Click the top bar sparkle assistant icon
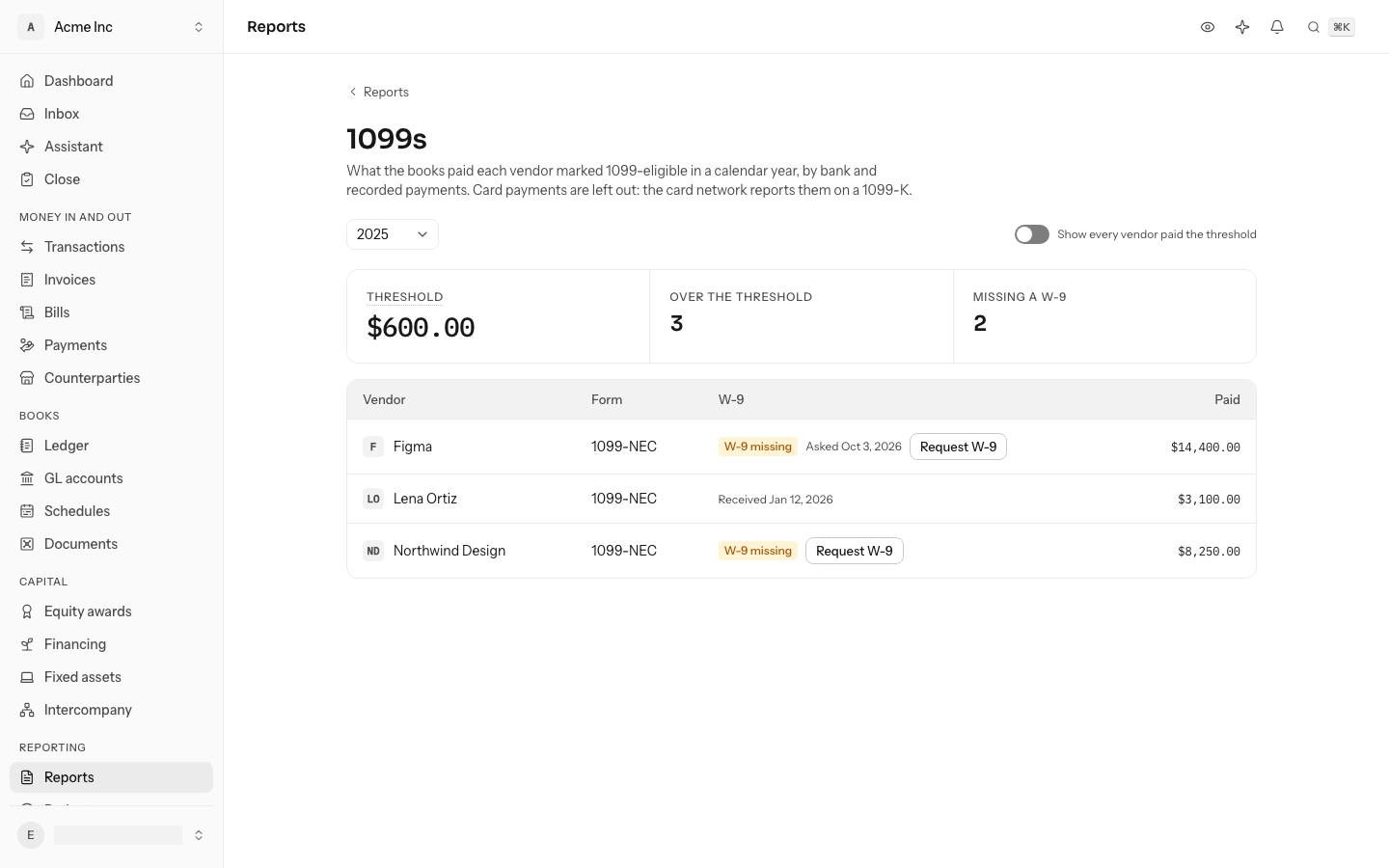 point(1242,27)
